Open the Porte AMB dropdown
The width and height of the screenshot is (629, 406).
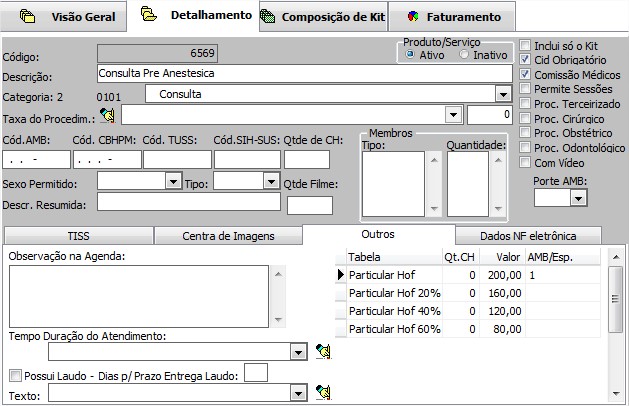[x=576, y=198]
